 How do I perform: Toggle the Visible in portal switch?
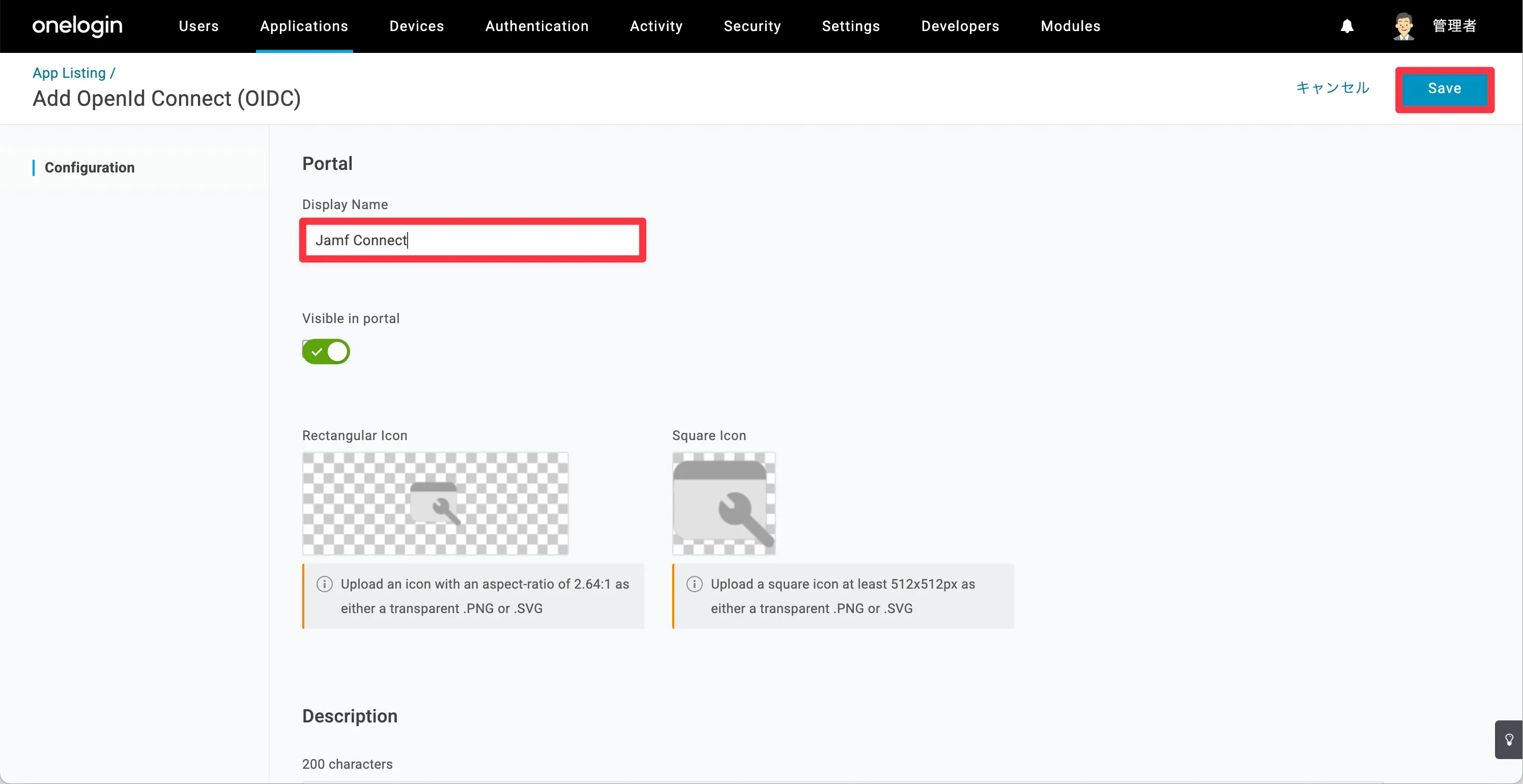(326, 352)
